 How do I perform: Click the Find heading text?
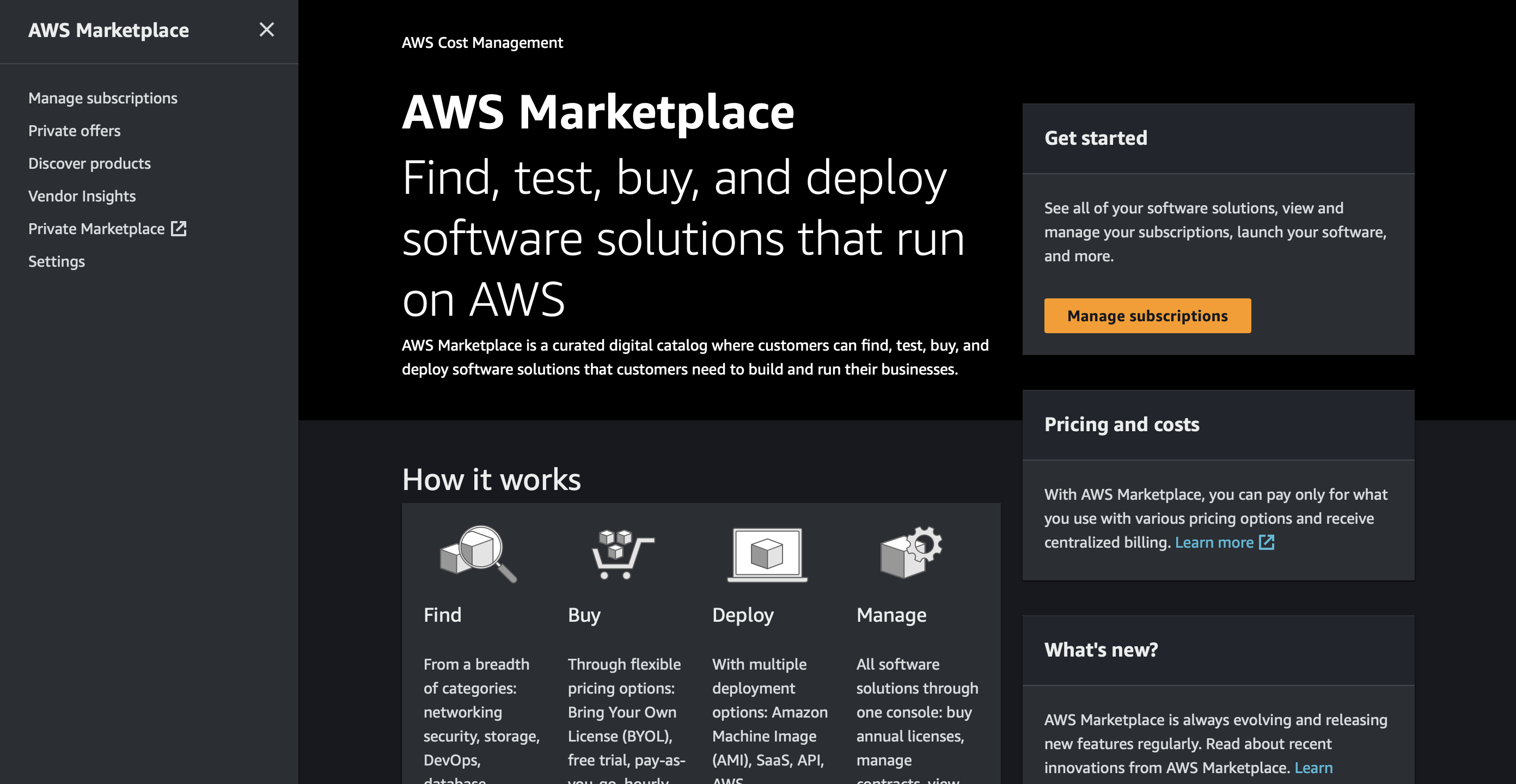point(442,615)
